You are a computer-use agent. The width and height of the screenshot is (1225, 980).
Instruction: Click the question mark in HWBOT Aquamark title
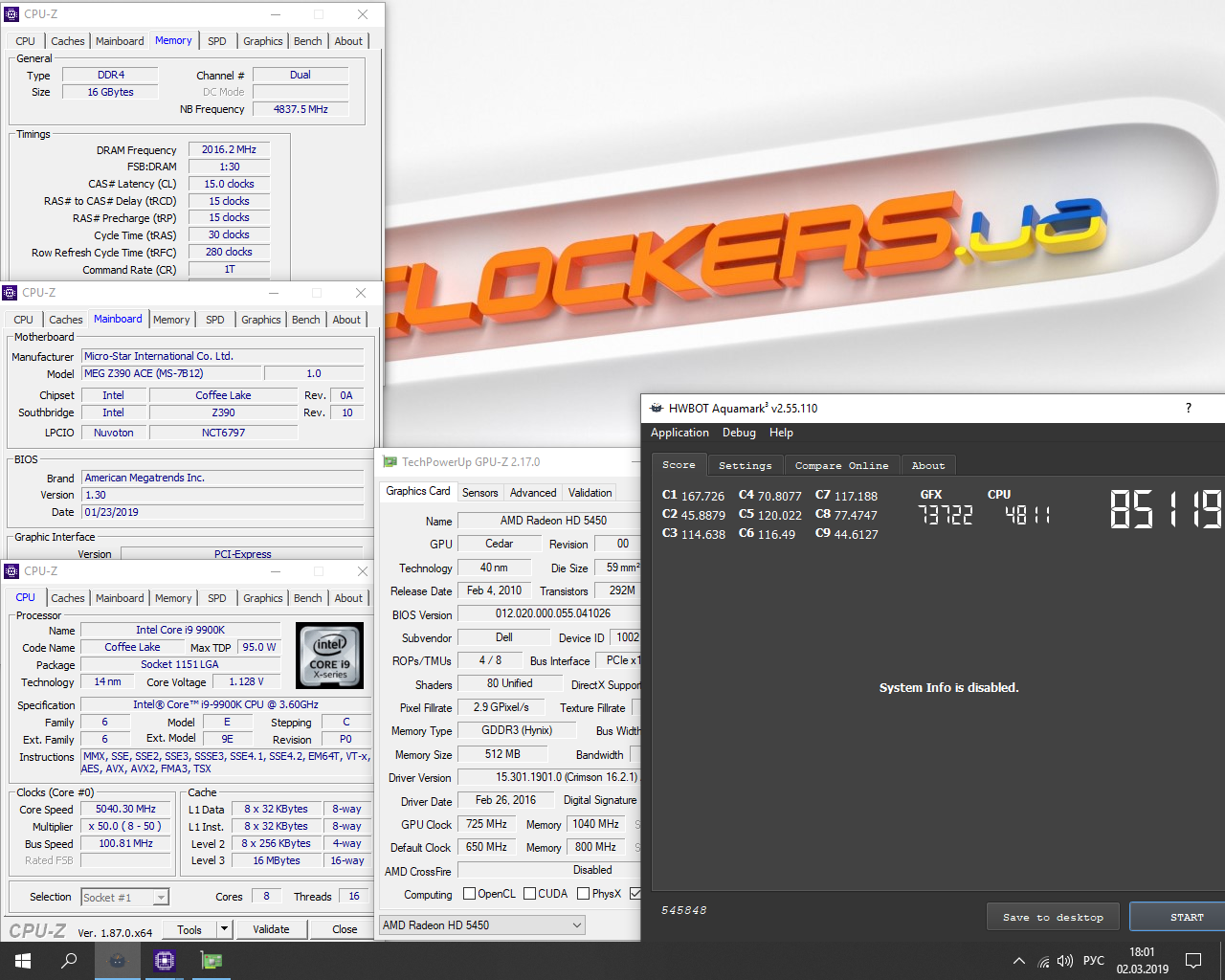click(x=1189, y=408)
